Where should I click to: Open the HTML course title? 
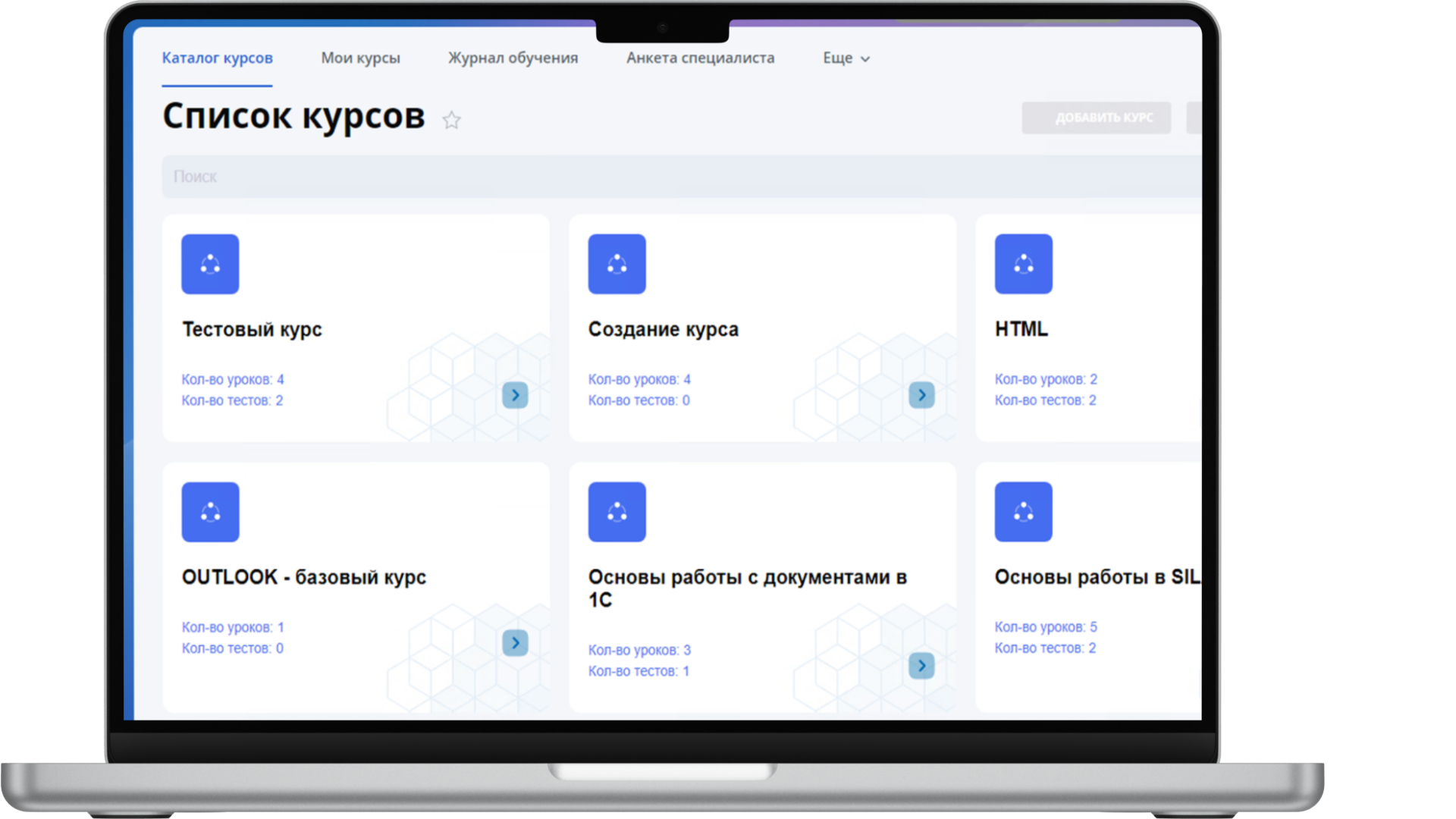tap(1021, 329)
